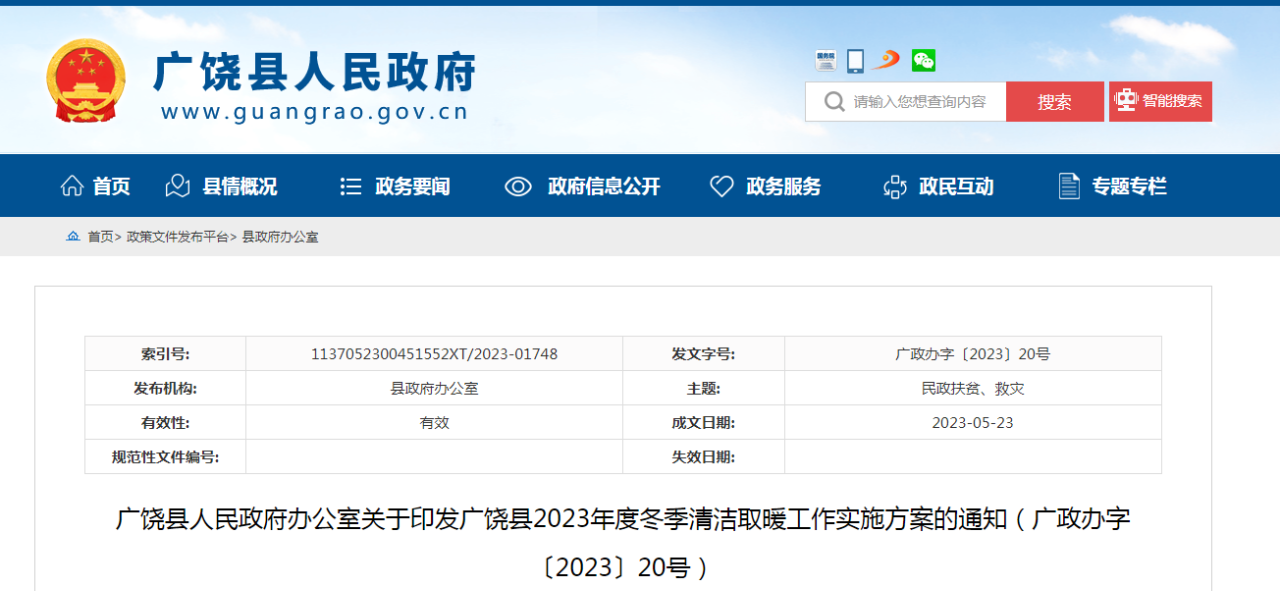
Task: Click the 发文字号: label cell
Action: (x=703, y=354)
